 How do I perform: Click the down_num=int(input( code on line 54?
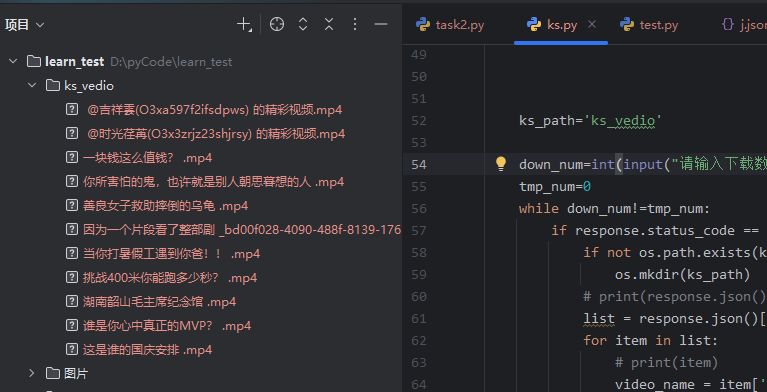click(x=594, y=164)
